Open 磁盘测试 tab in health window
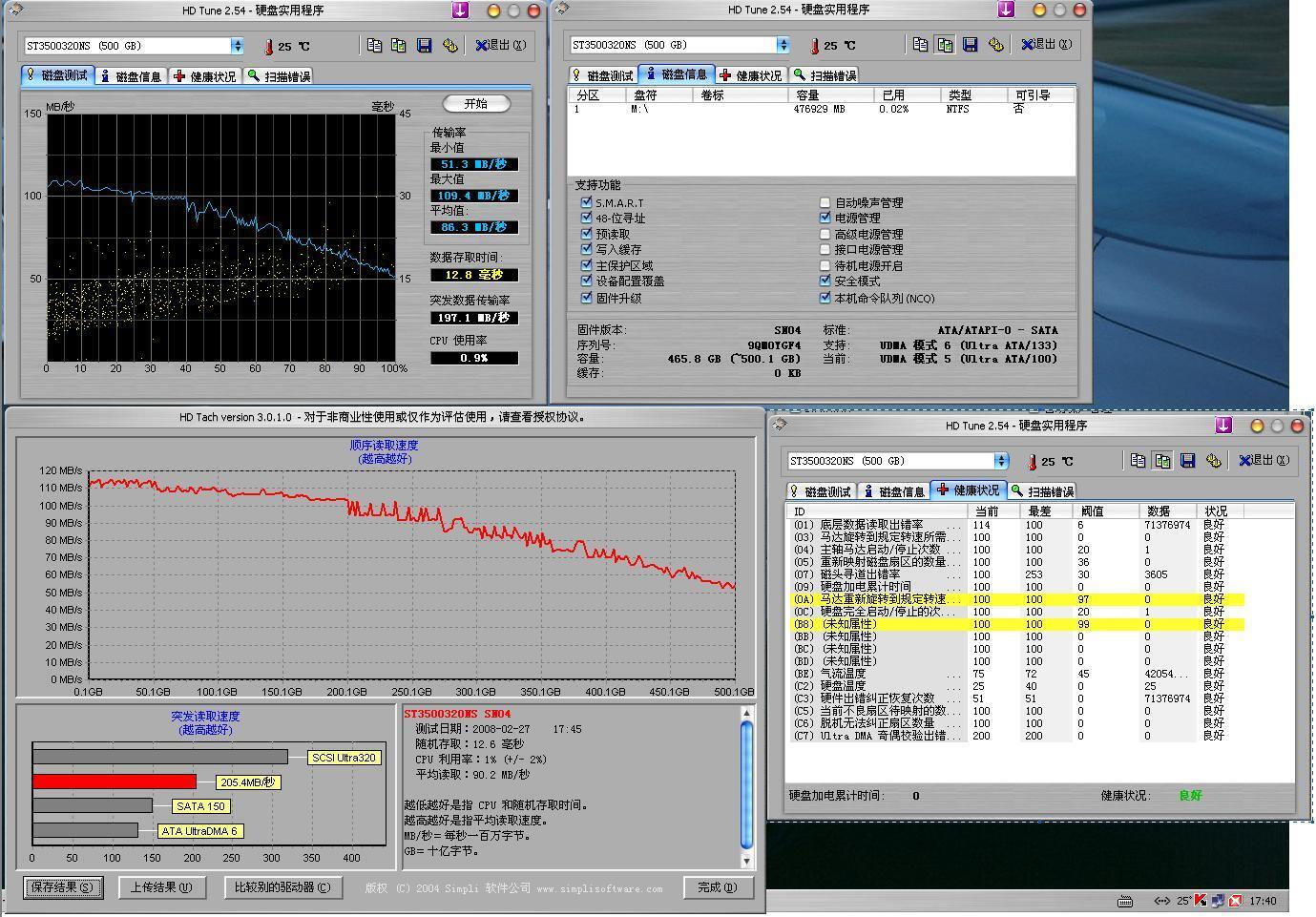Screen dimensions: 1316x917 tap(820, 491)
